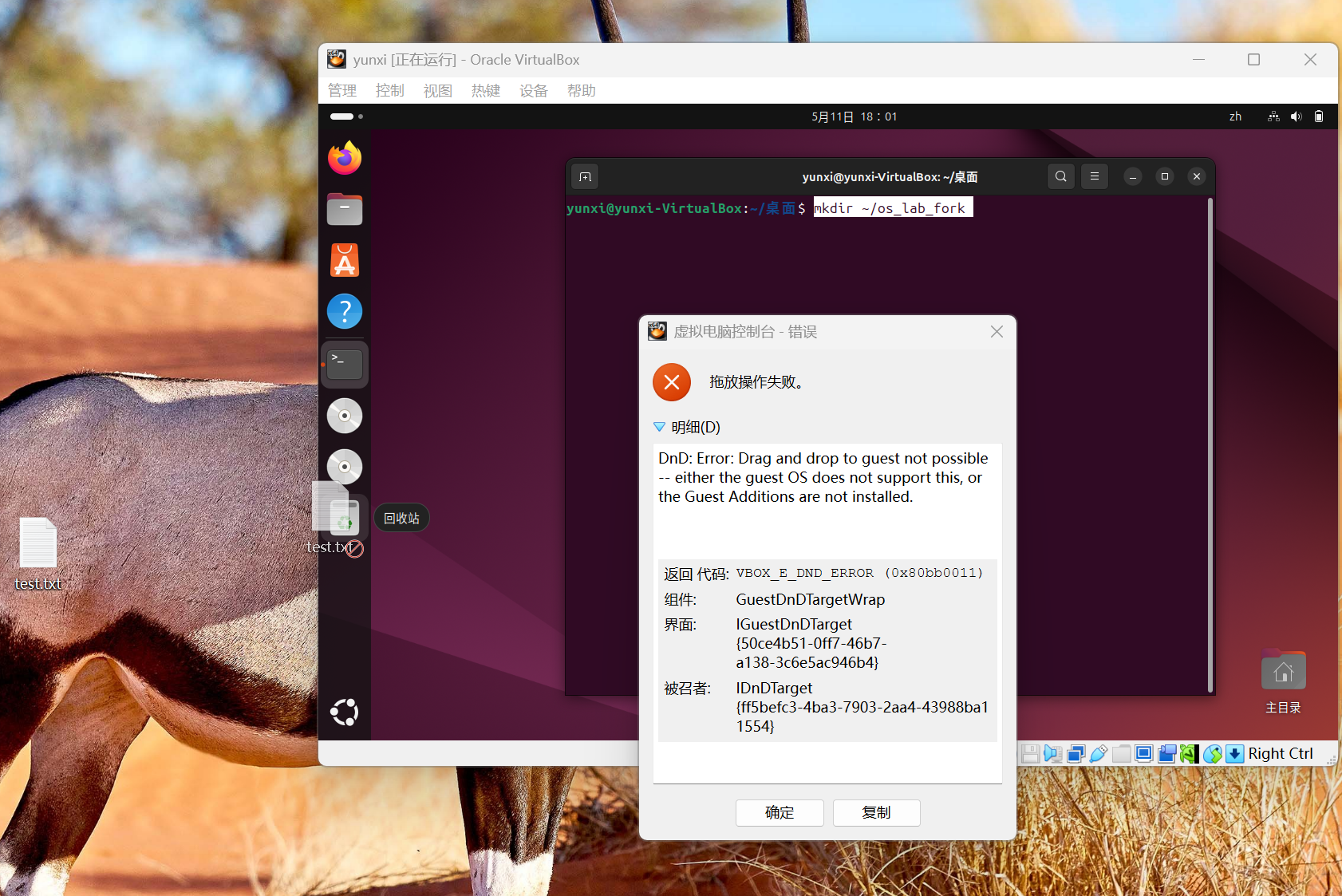Select the Terminal icon in the dock
This screenshot has width=1342, height=896.
(x=345, y=364)
